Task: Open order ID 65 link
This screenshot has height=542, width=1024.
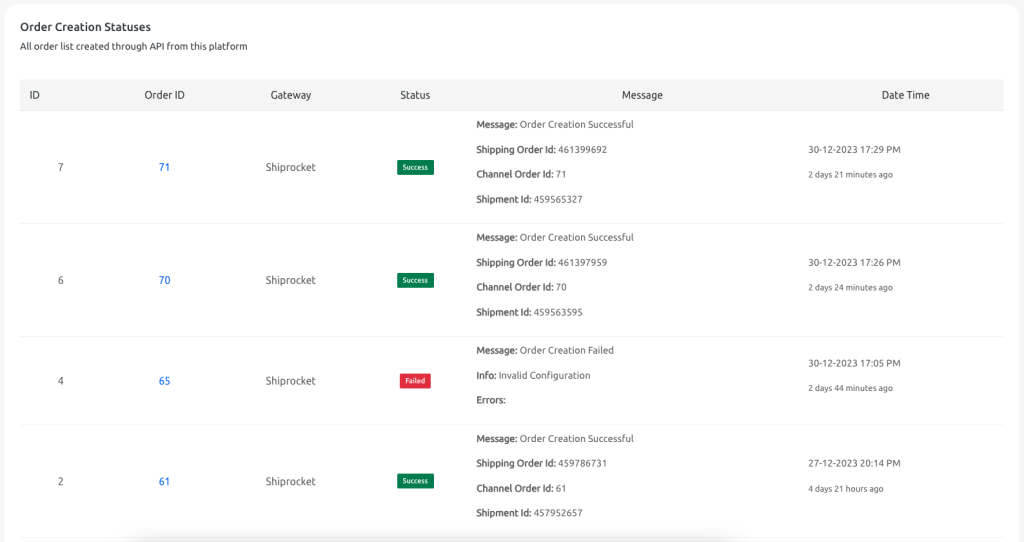Action: pyautogui.click(x=164, y=381)
